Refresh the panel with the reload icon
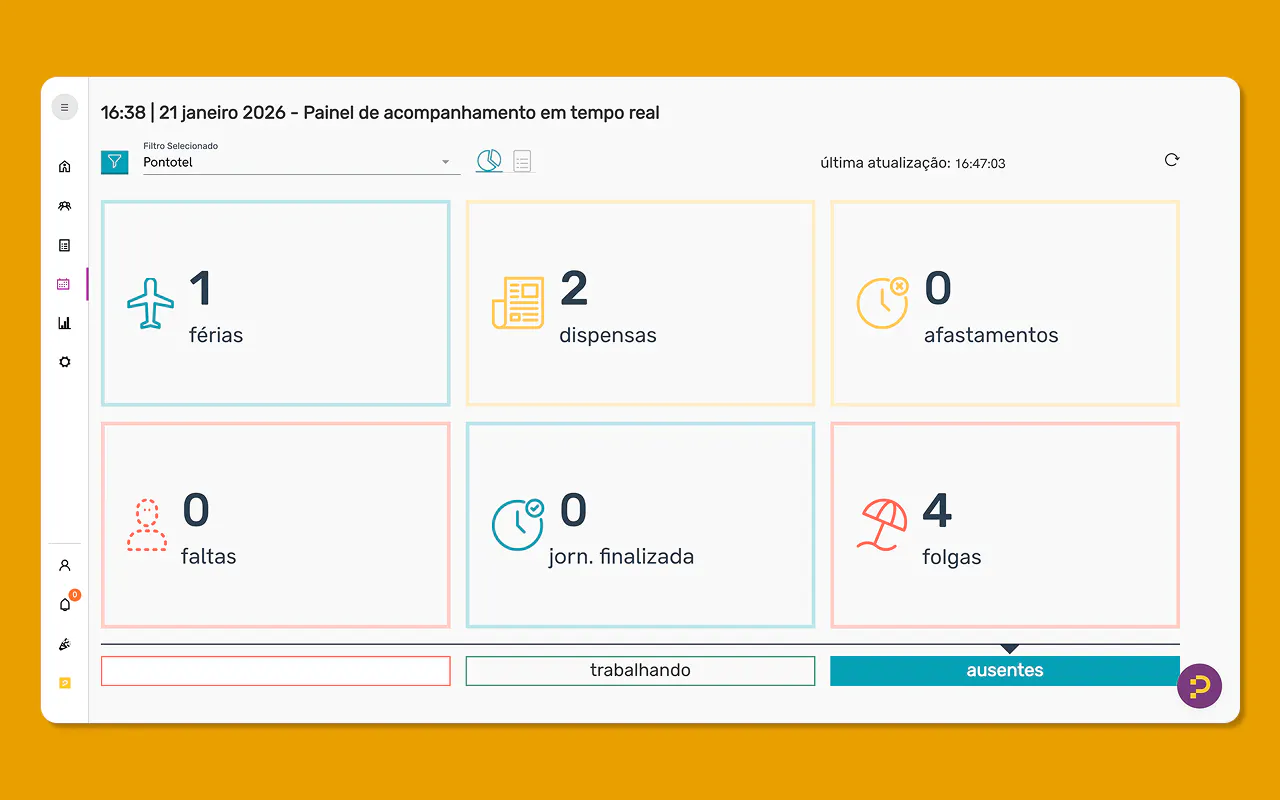 [x=1172, y=160]
